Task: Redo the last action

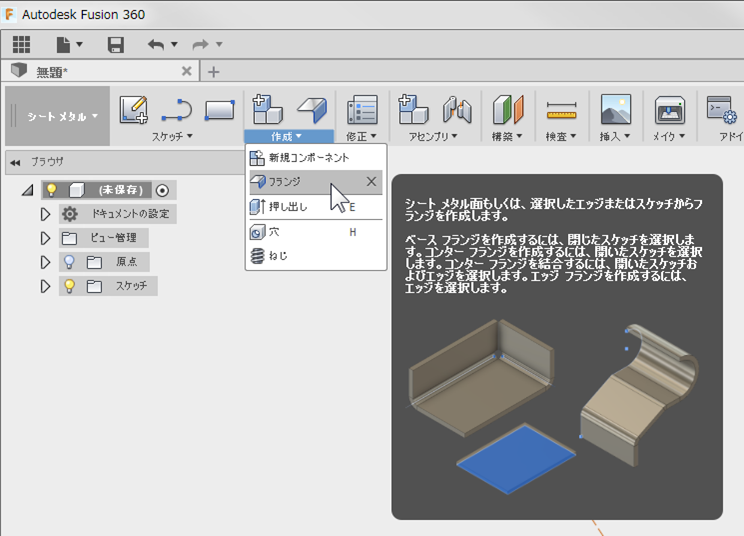Action: [x=200, y=45]
